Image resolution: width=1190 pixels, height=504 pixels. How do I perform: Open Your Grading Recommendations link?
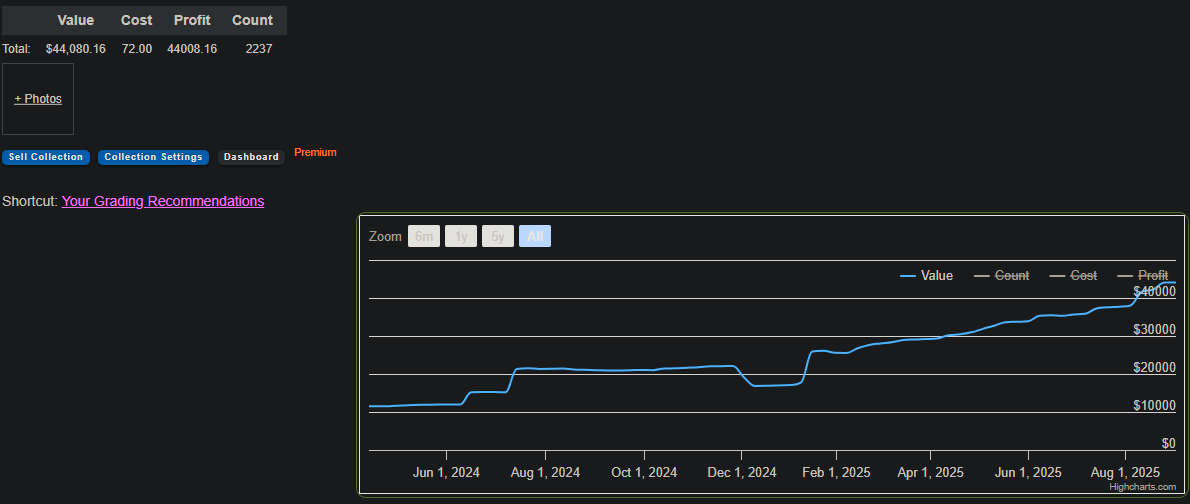pos(162,201)
